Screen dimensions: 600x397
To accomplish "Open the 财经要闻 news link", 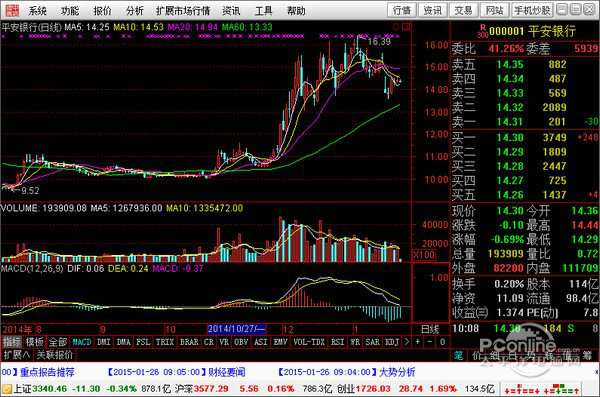I will click(227, 372).
